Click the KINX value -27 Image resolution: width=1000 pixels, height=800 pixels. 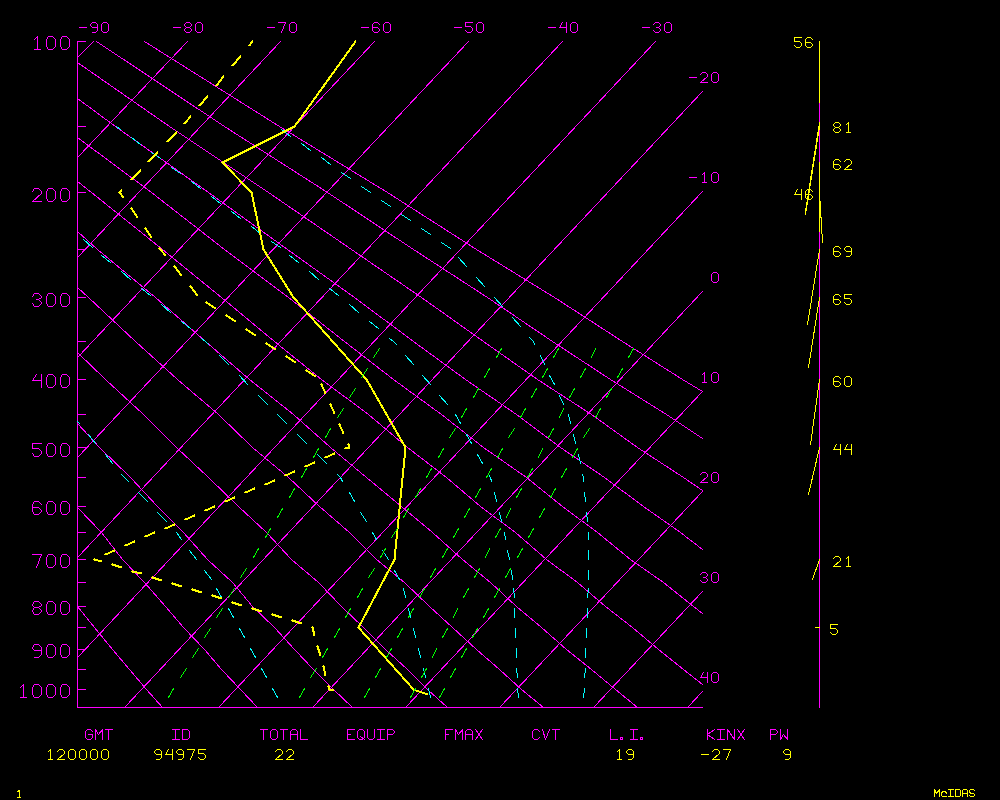tap(716, 755)
